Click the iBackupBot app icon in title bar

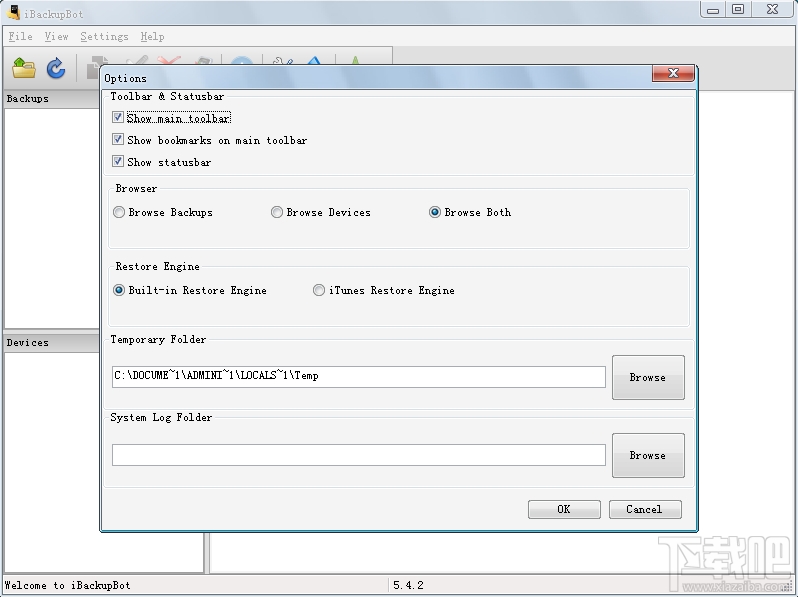click(x=14, y=13)
